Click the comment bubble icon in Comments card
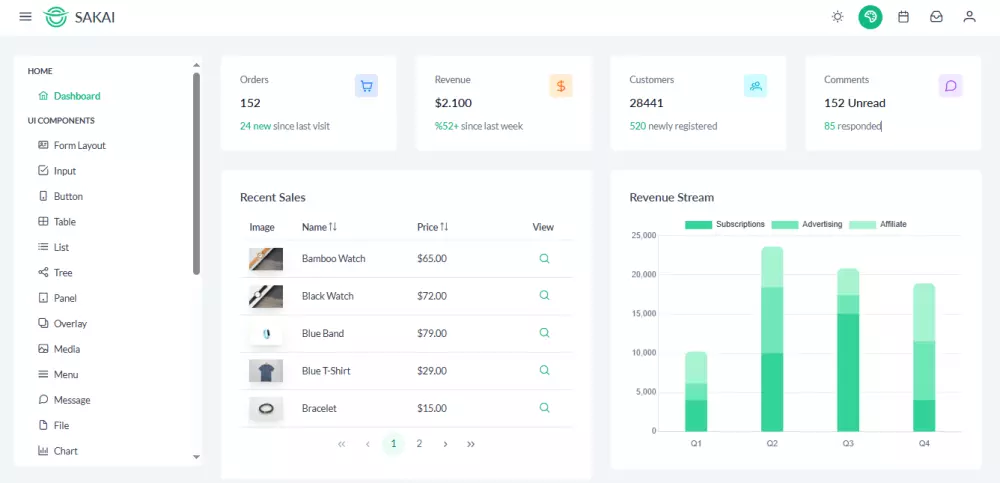The image size is (1000, 483). pos(950,86)
